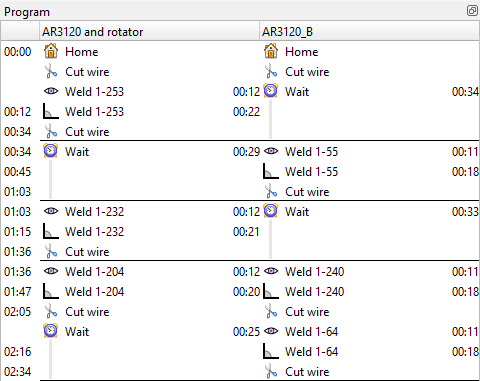The image size is (480, 381).
Task: Click the weld seam icon for Weld 1-232
Action: click(x=51, y=231)
